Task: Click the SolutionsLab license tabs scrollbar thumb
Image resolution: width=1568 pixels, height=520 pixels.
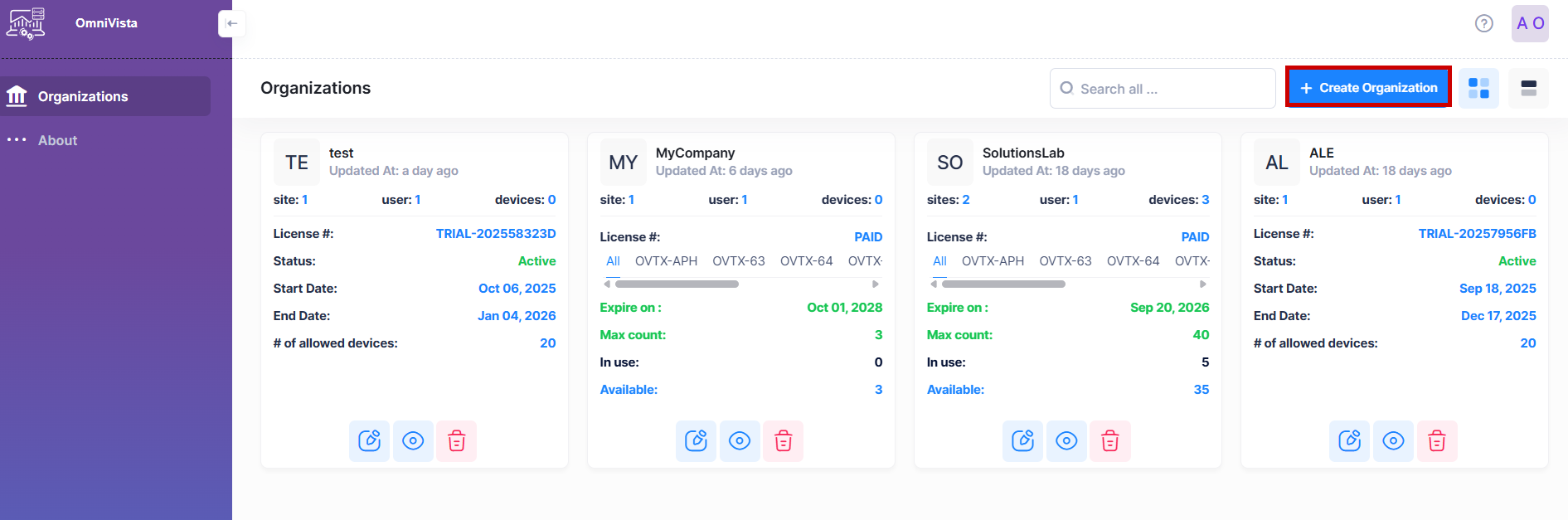Action: click(x=1003, y=284)
